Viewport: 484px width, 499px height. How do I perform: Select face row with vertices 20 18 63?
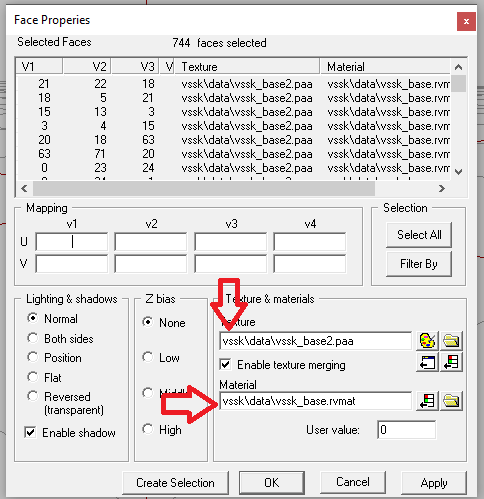(233, 140)
